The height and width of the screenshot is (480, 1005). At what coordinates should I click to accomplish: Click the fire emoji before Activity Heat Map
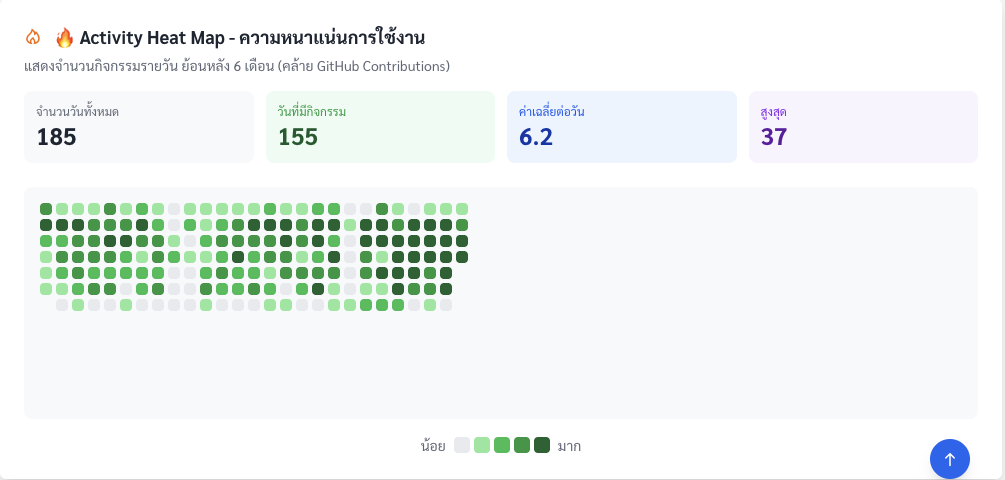pyautogui.click(x=65, y=38)
